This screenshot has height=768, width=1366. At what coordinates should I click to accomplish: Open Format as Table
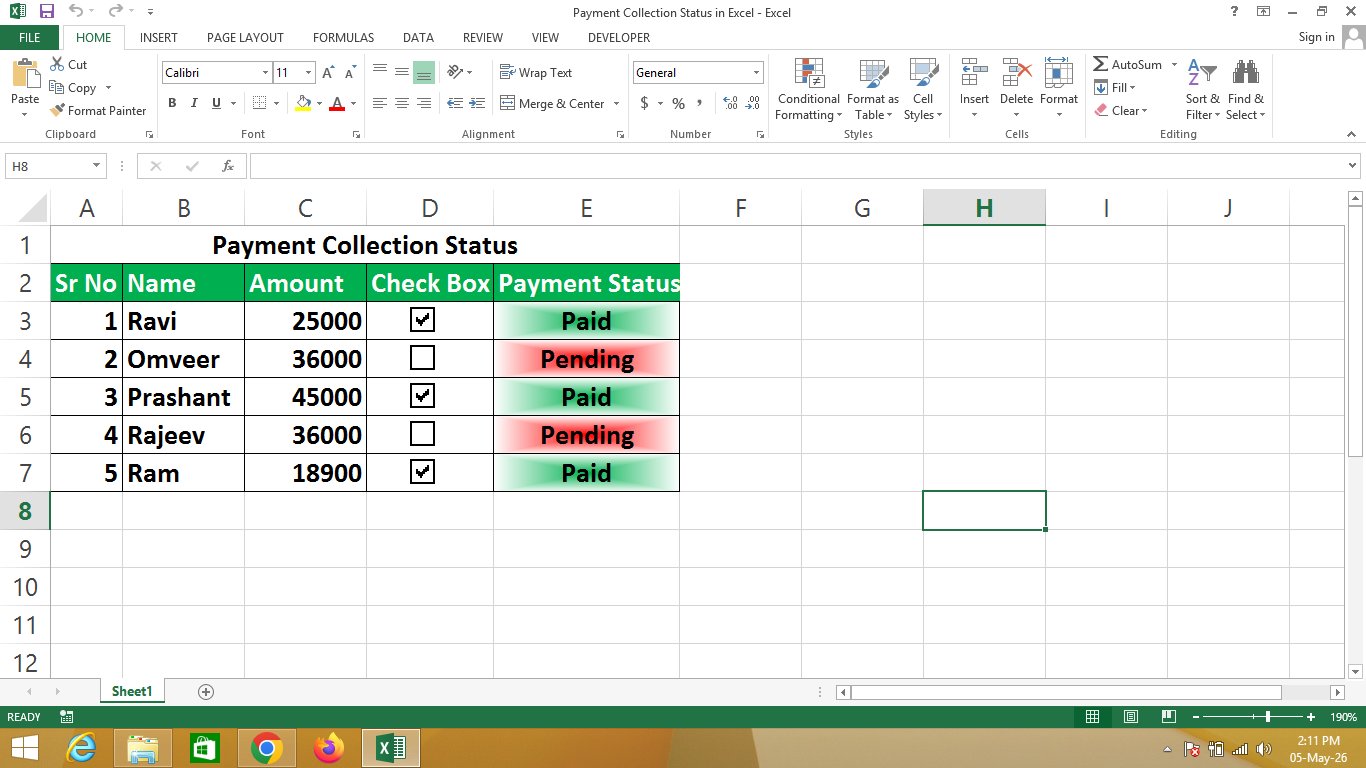tap(873, 90)
